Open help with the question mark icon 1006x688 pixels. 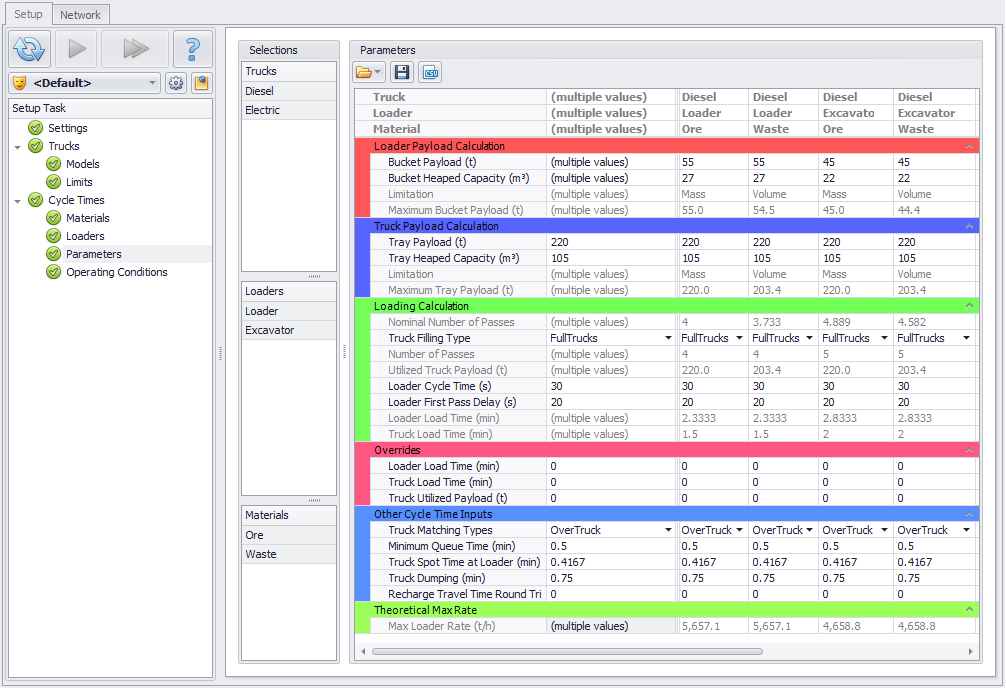193,48
